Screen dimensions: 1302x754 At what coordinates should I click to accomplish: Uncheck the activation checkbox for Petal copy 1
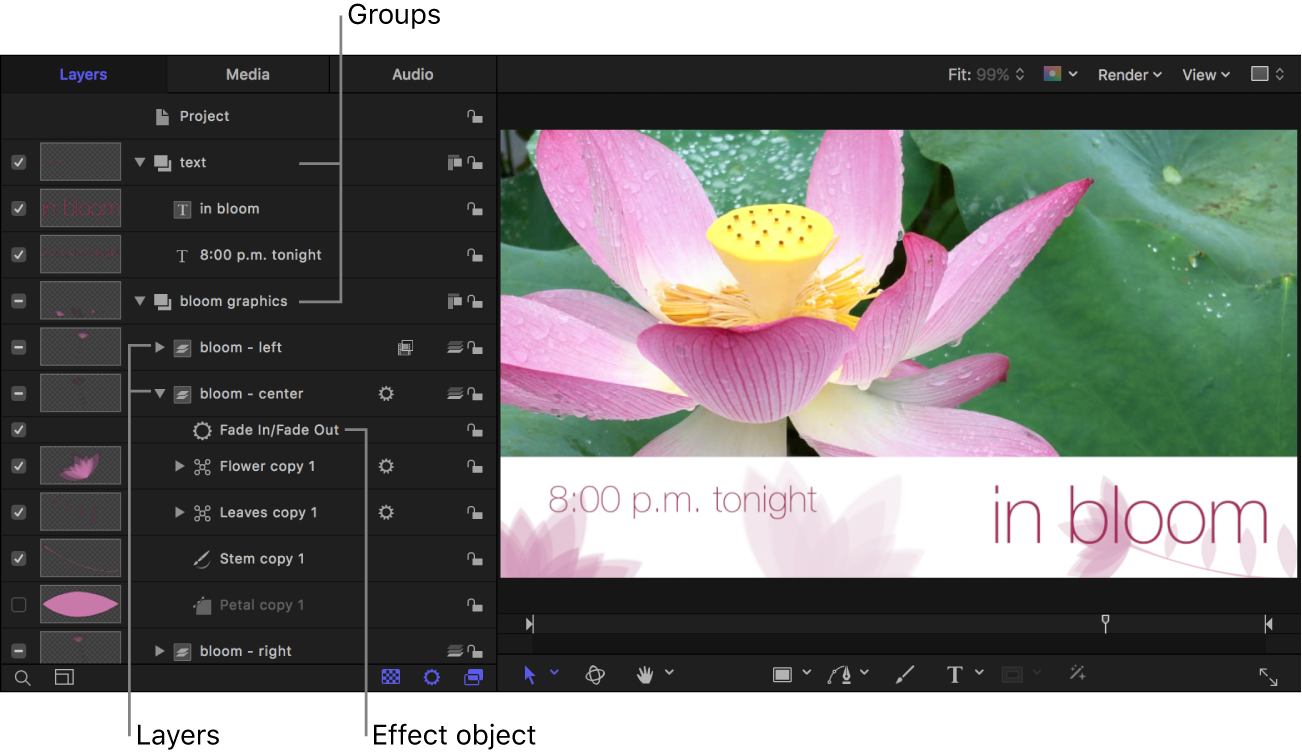click(18, 604)
